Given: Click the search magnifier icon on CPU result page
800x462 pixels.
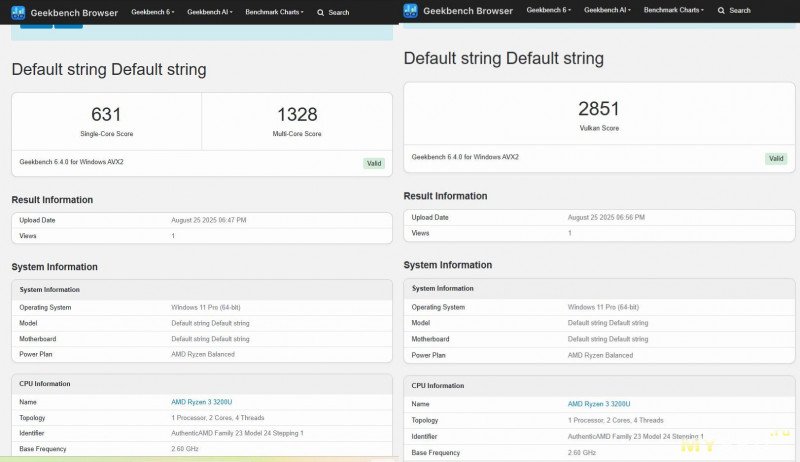Looking at the screenshot, I should click(320, 13).
